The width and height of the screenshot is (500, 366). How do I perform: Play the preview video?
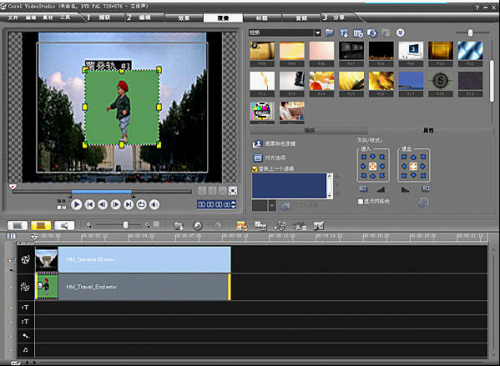tap(76, 204)
